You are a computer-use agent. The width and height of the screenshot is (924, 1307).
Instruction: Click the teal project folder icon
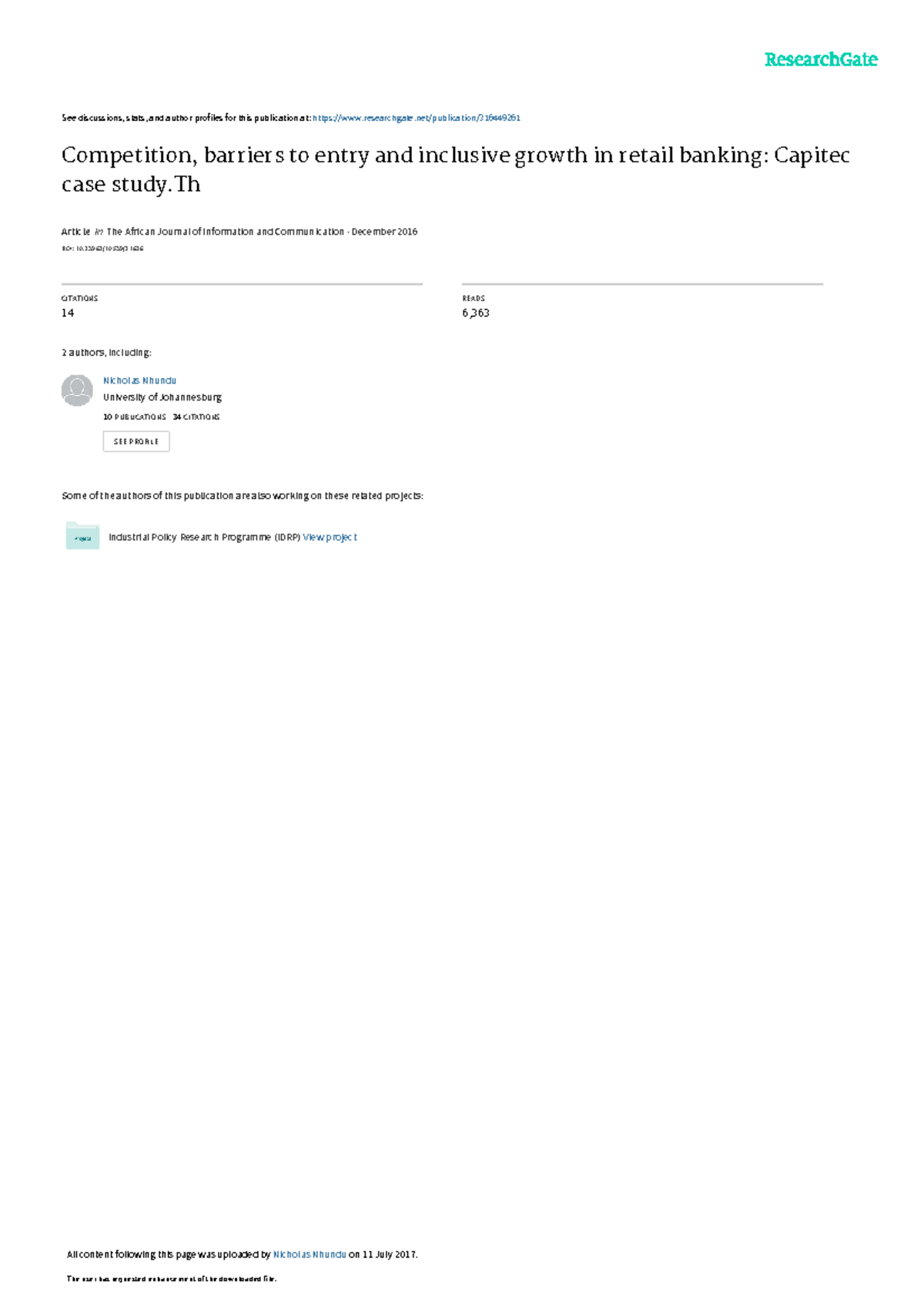pos(82,536)
